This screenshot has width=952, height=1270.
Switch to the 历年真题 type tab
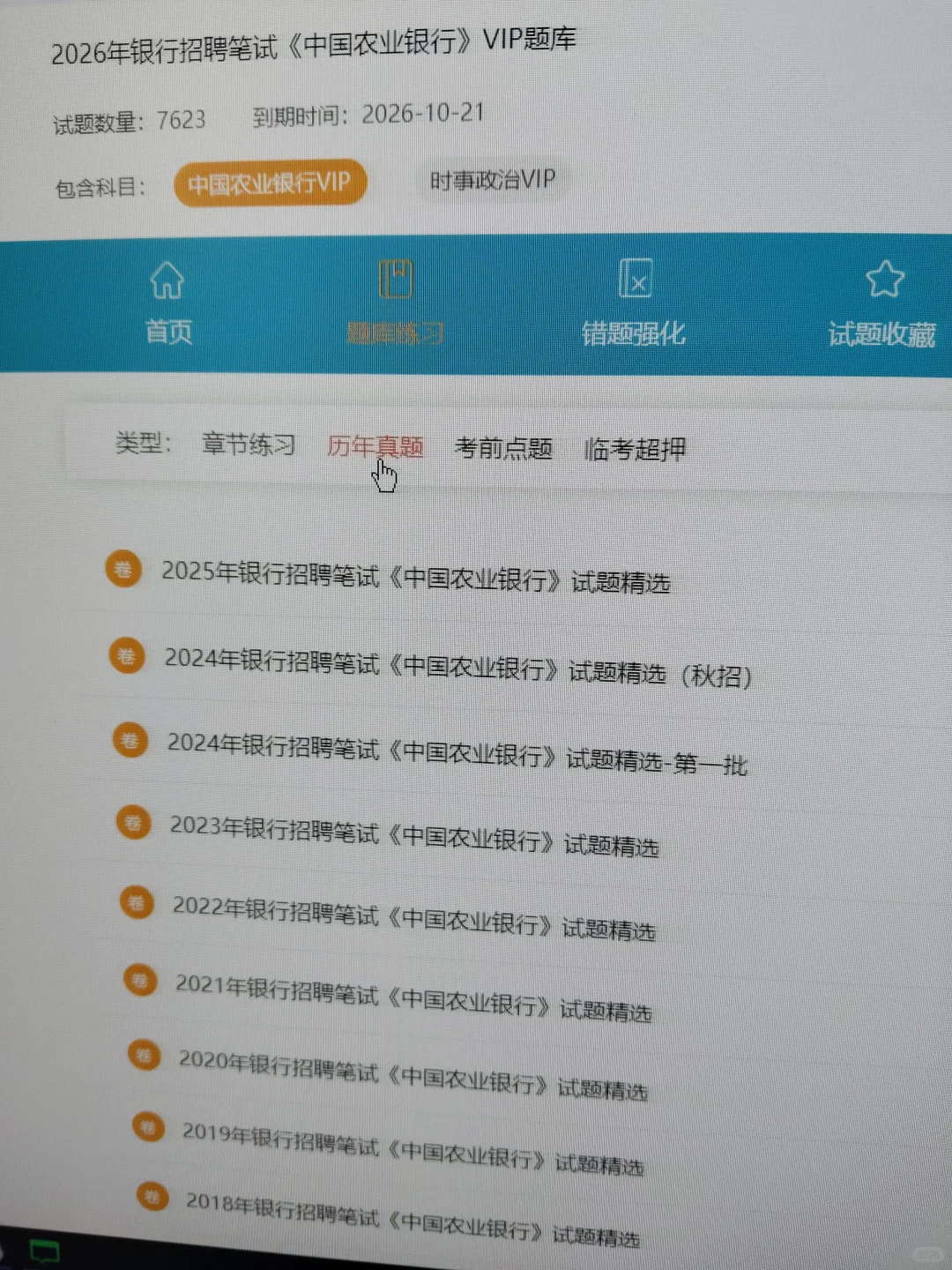[376, 446]
